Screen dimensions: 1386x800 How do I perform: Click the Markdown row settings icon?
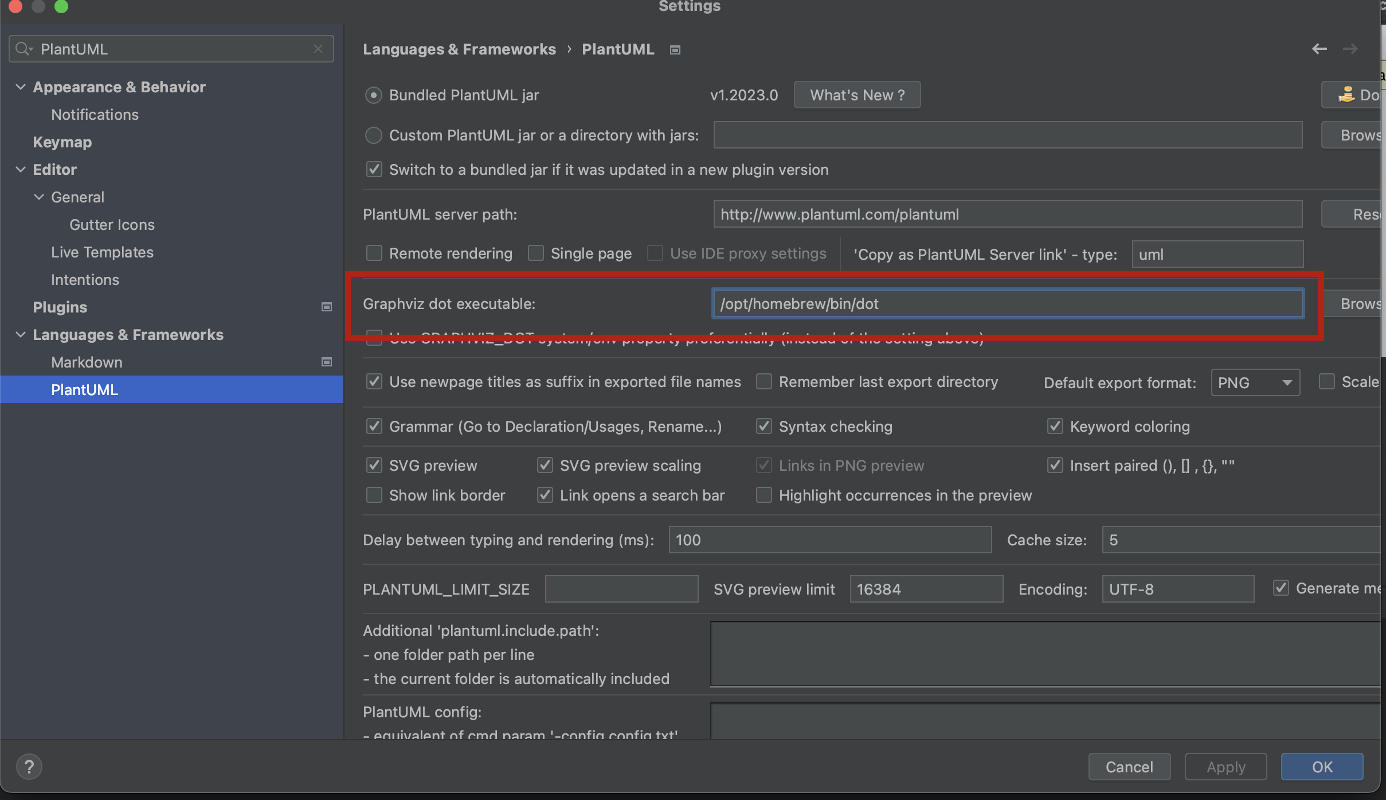[326, 362]
